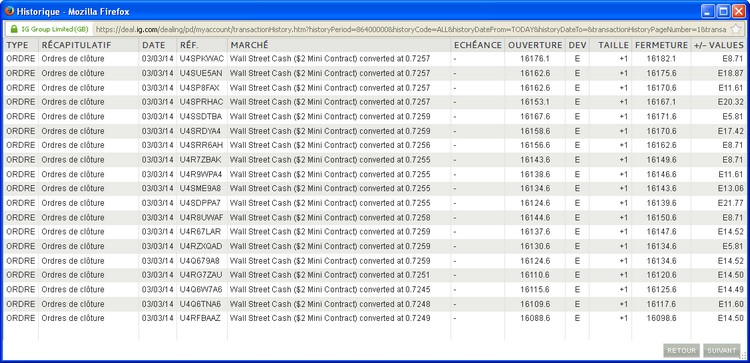Click closing price 16182.1
Viewport: 750px width, 363px height.
tap(662, 59)
